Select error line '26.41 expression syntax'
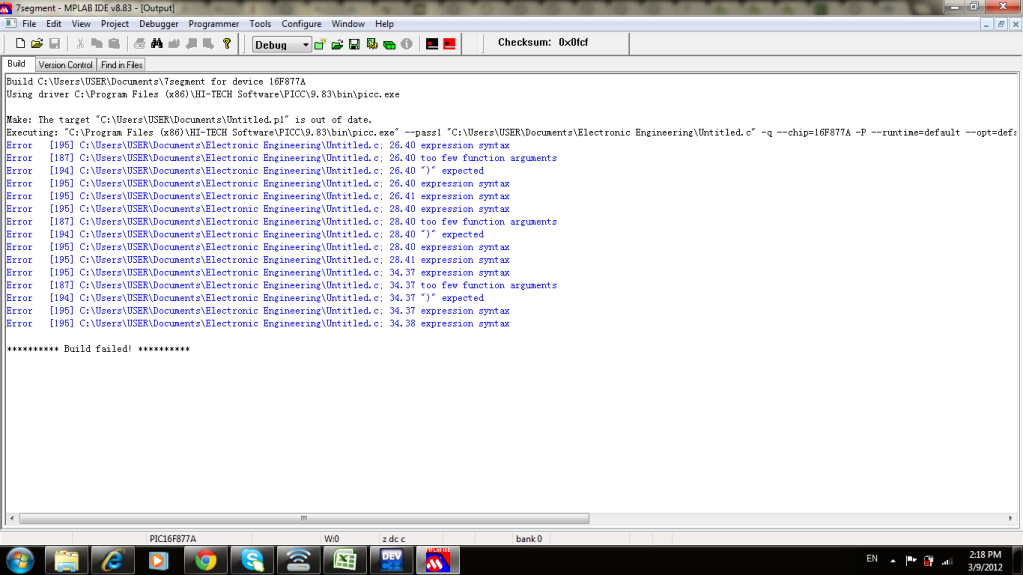 [258, 196]
